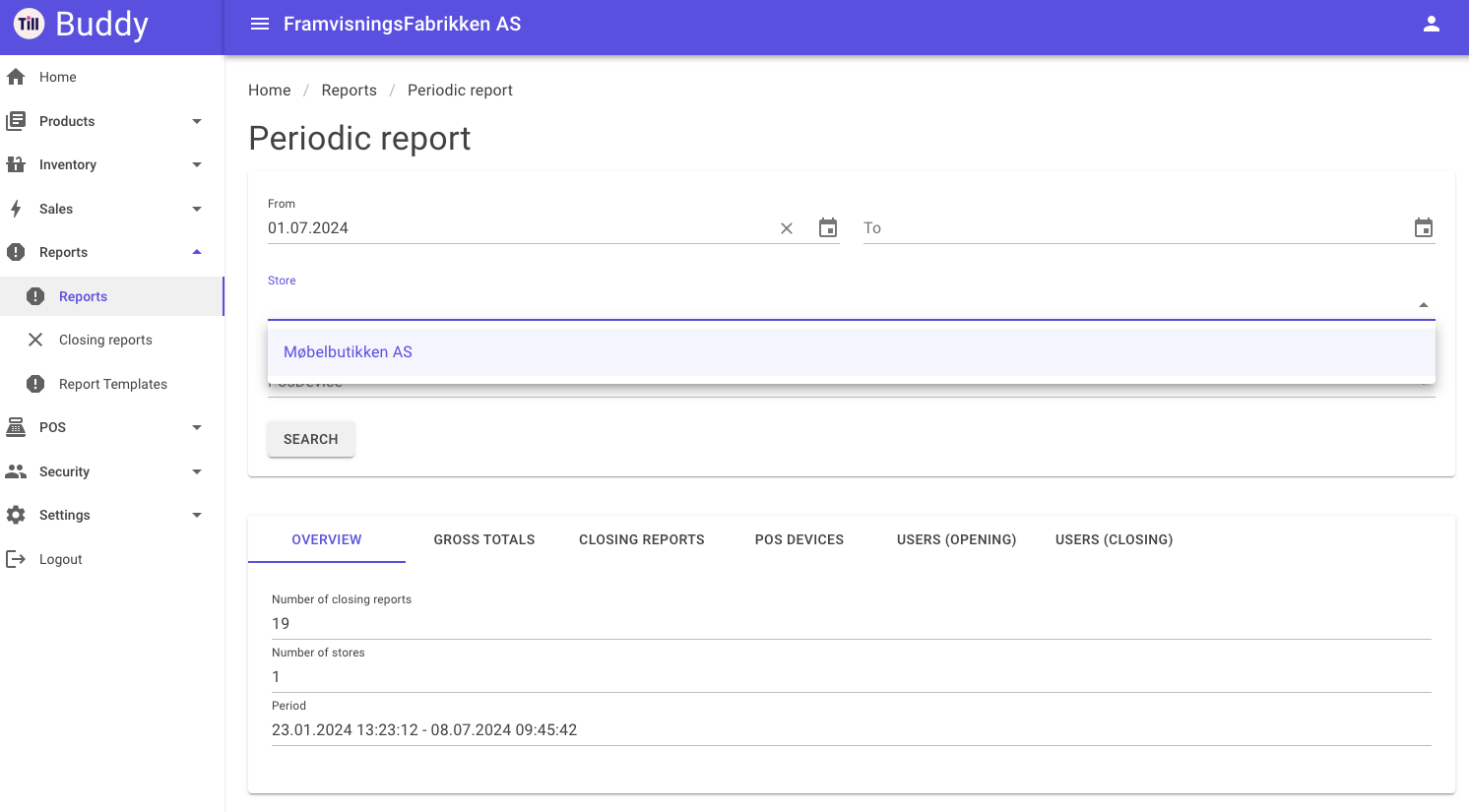This screenshot has height=812, width=1469.
Task: Click Home label in sidebar
Action: 58,77
